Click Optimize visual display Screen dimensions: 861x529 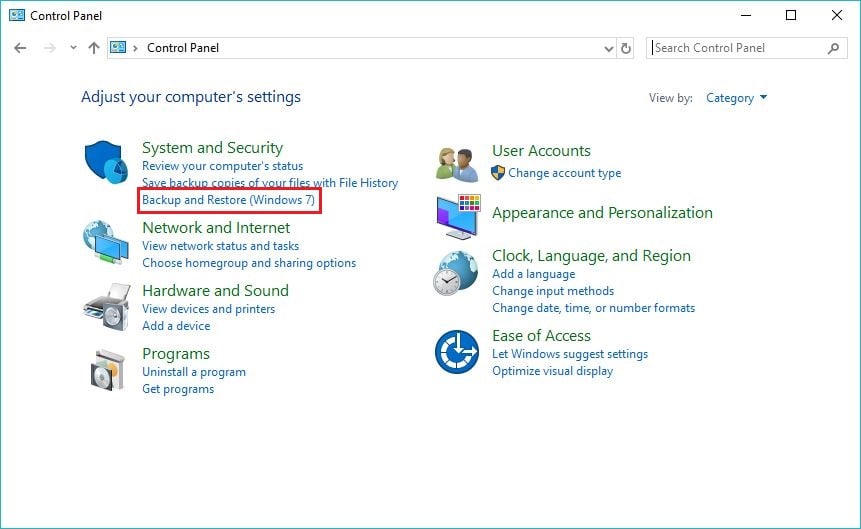552,371
